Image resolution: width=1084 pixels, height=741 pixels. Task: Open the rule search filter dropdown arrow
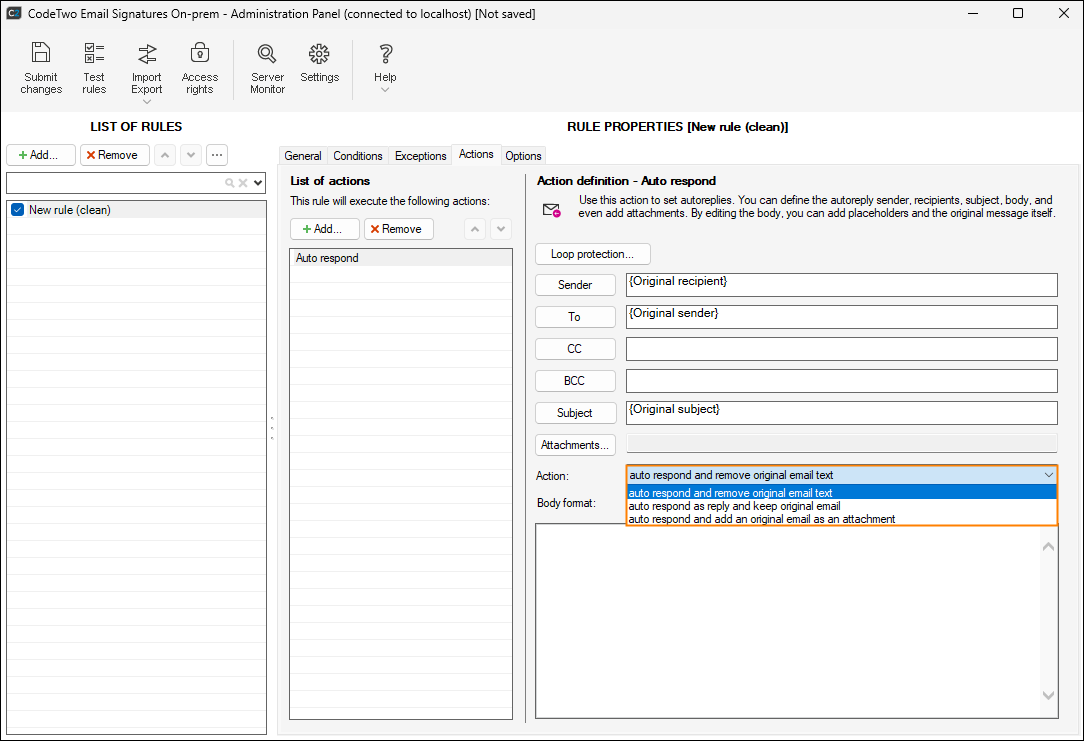(x=259, y=183)
